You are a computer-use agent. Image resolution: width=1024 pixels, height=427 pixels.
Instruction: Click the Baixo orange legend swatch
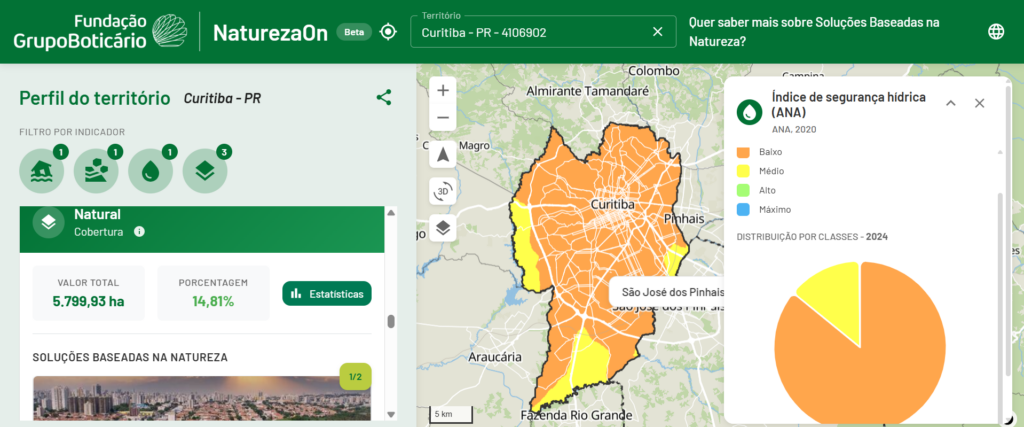click(743, 152)
